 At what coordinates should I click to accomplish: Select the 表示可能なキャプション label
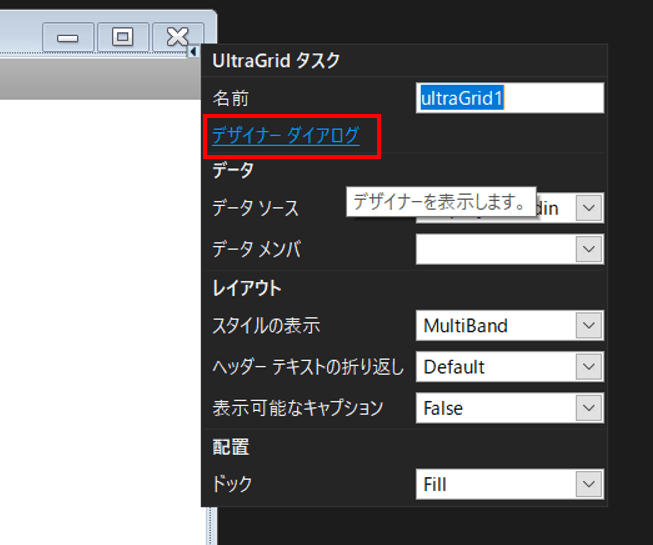(298, 408)
